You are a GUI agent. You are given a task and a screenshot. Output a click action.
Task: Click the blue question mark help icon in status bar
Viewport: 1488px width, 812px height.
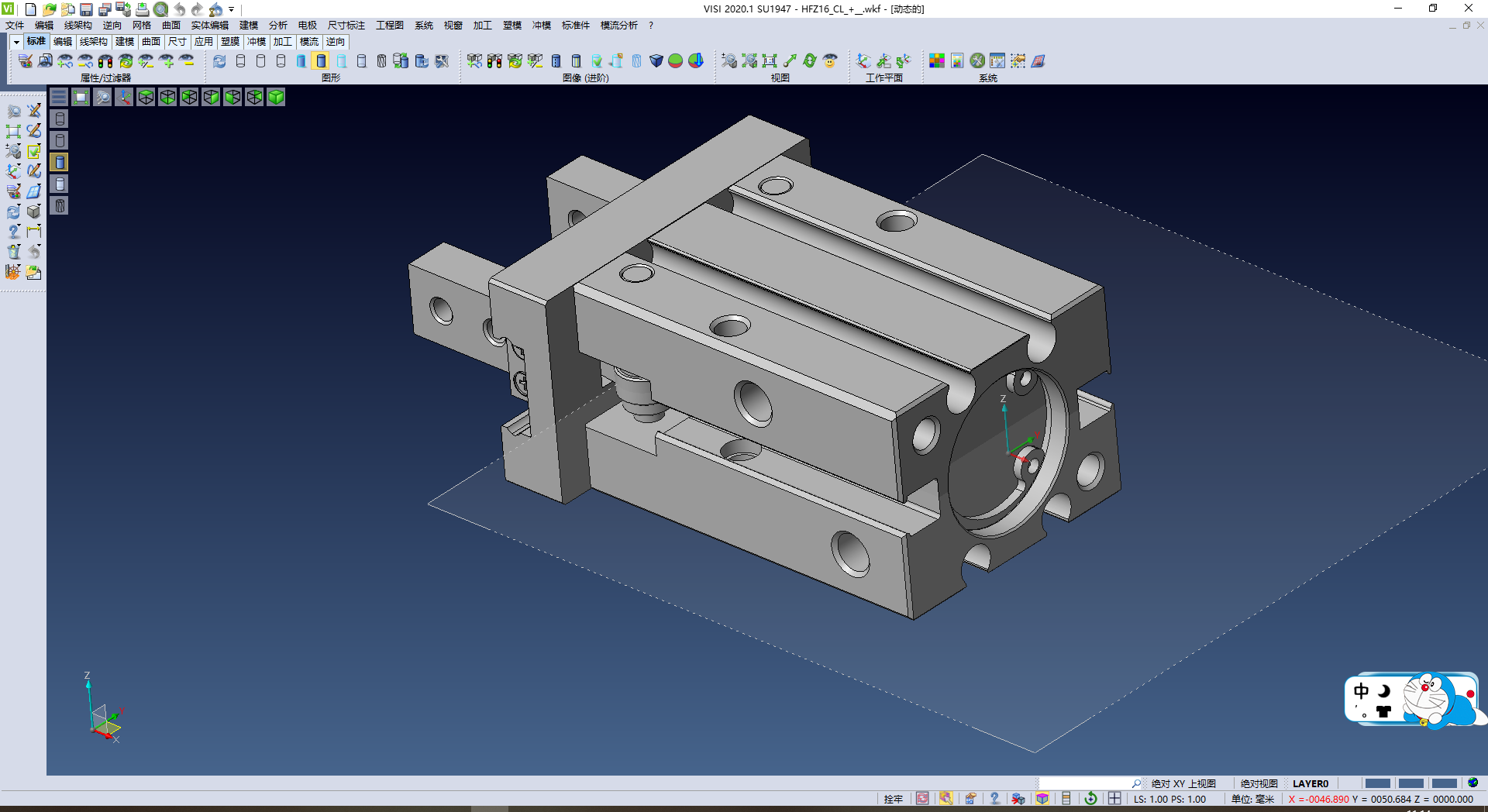click(994, 799)
